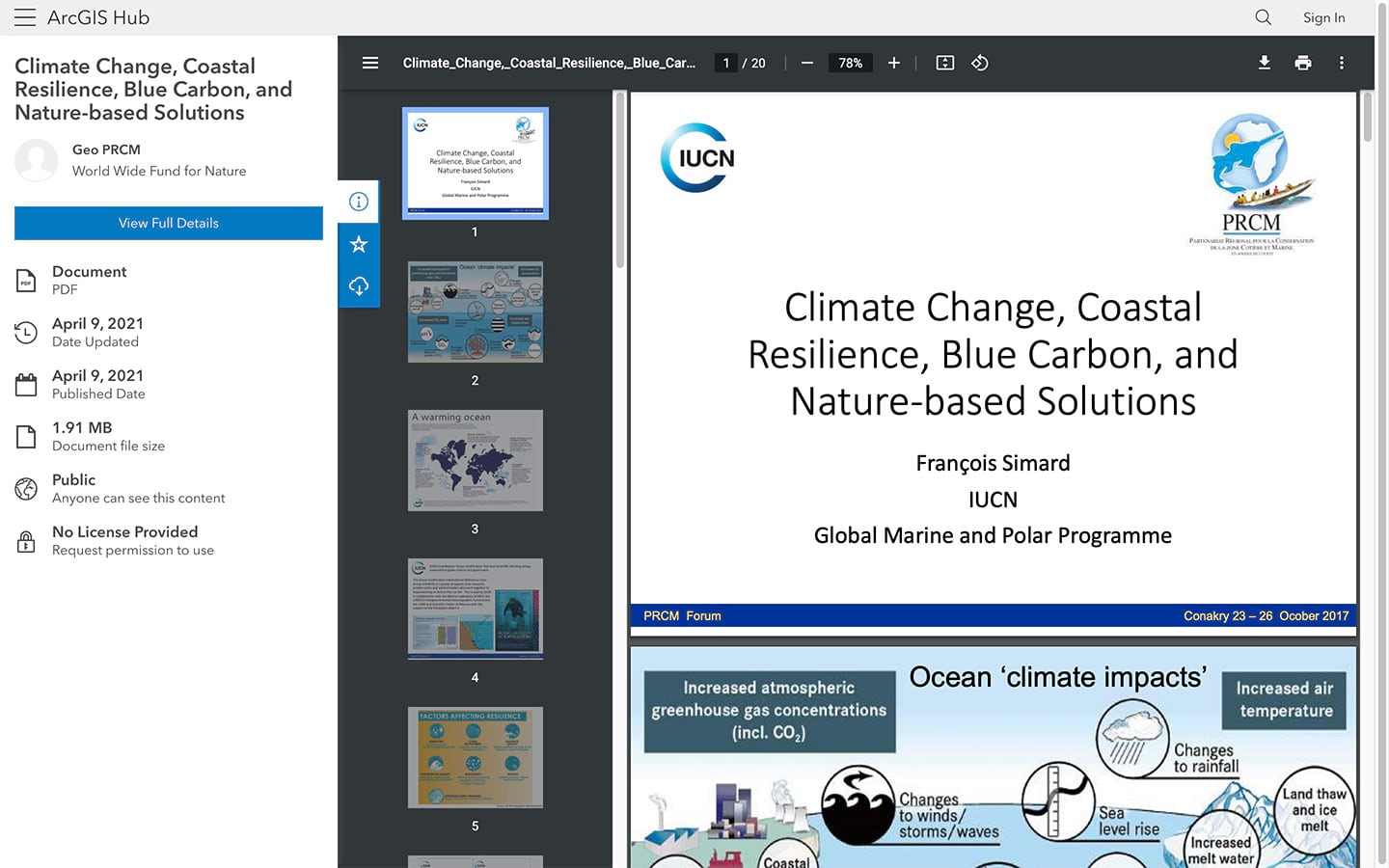The height and width of the screenshot is (868, 1389).
Task: Click the 'PRCM Forum' slide footer text
Action: pos(682,616)
